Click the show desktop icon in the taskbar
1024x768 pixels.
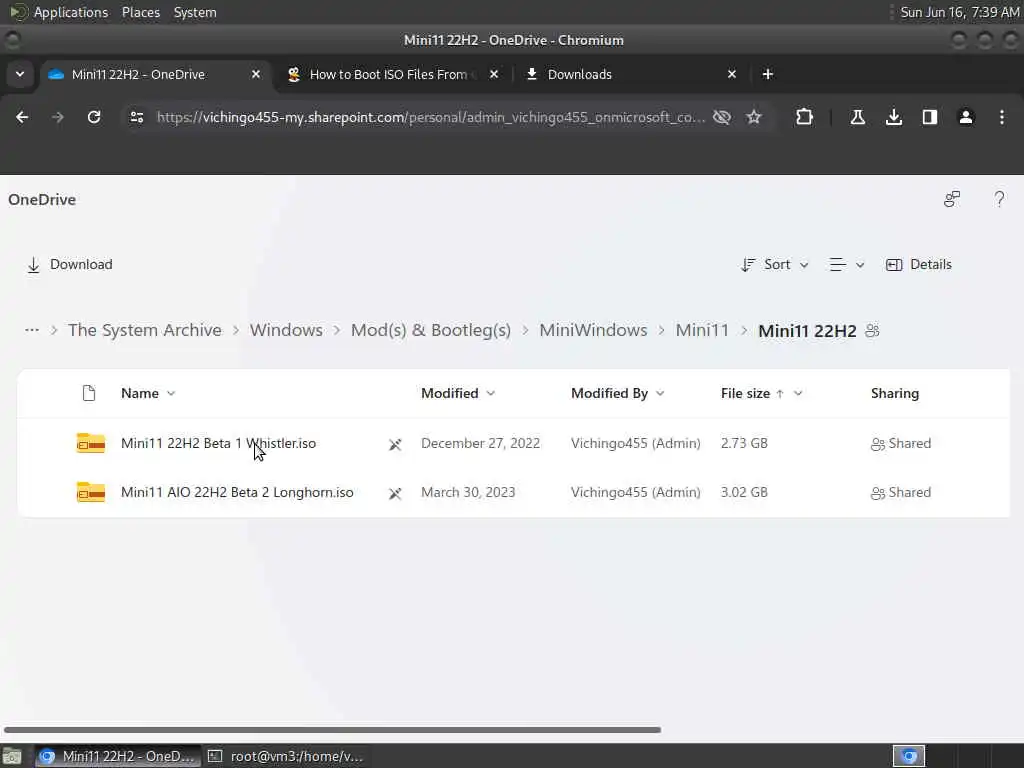click(x=12, y=757)
